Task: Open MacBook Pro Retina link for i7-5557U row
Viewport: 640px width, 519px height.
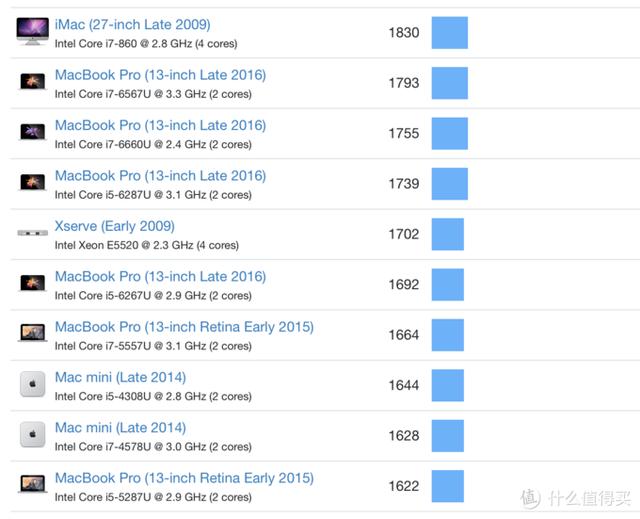Action: [184, 327]
